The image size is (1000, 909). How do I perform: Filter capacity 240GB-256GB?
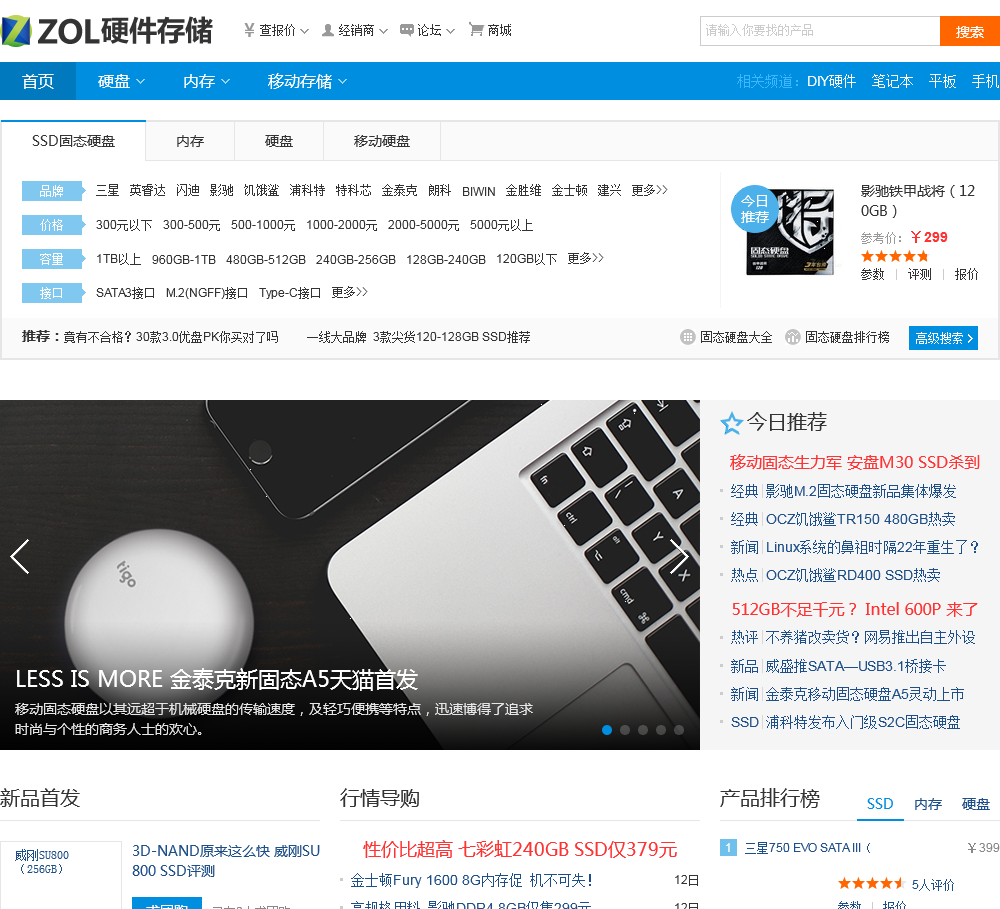[356, 259]
